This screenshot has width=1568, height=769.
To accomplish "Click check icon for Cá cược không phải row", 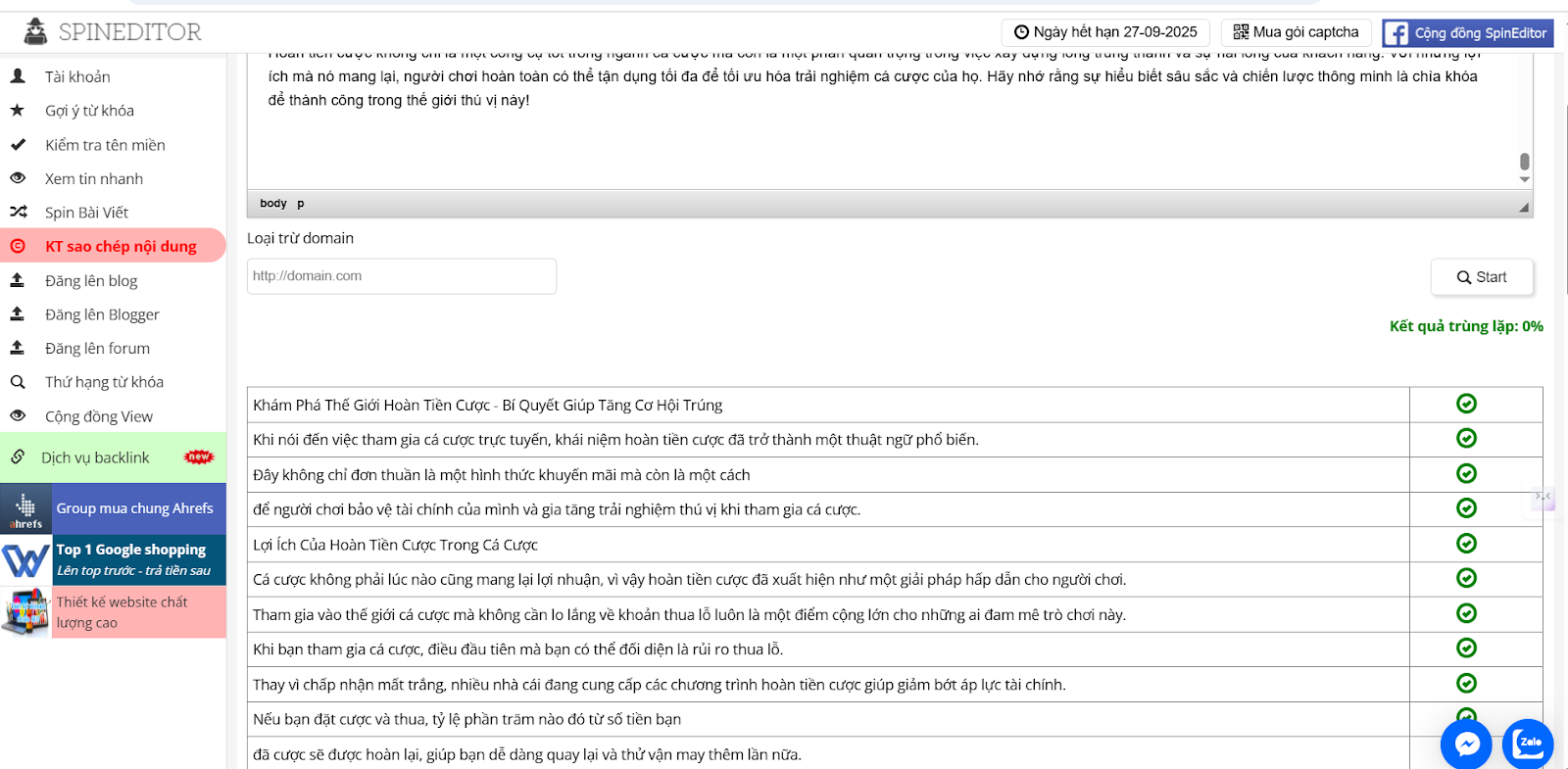I will (1466, 578).
